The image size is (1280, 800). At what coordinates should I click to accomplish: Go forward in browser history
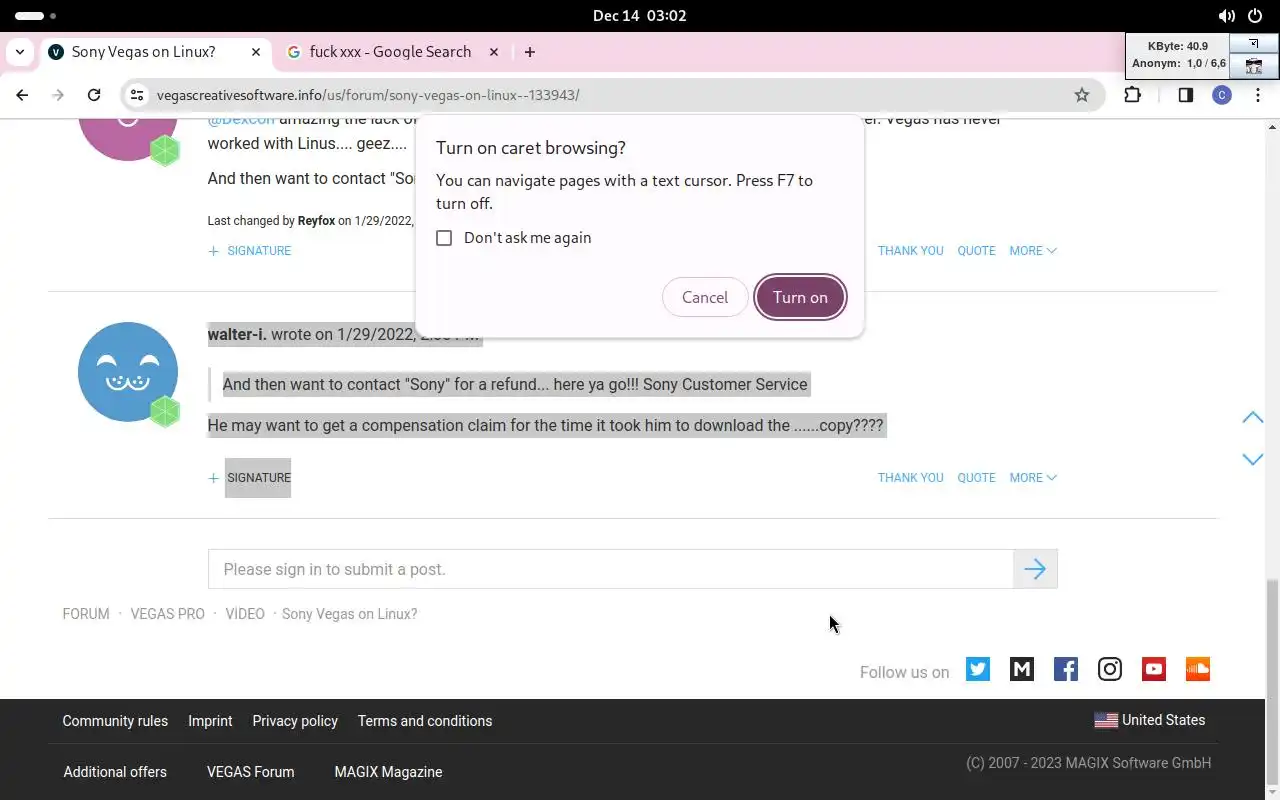click(x=58, y=95)
